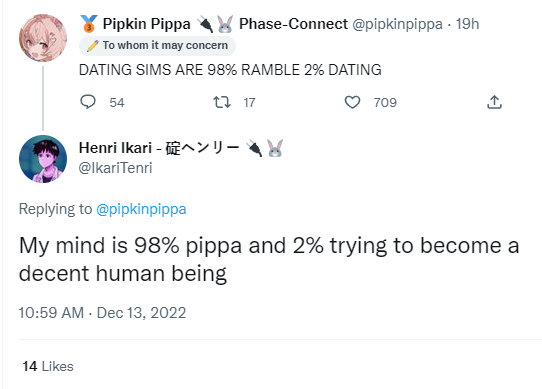Open Henri Ikari's profile picture

[x=43, y=159]
